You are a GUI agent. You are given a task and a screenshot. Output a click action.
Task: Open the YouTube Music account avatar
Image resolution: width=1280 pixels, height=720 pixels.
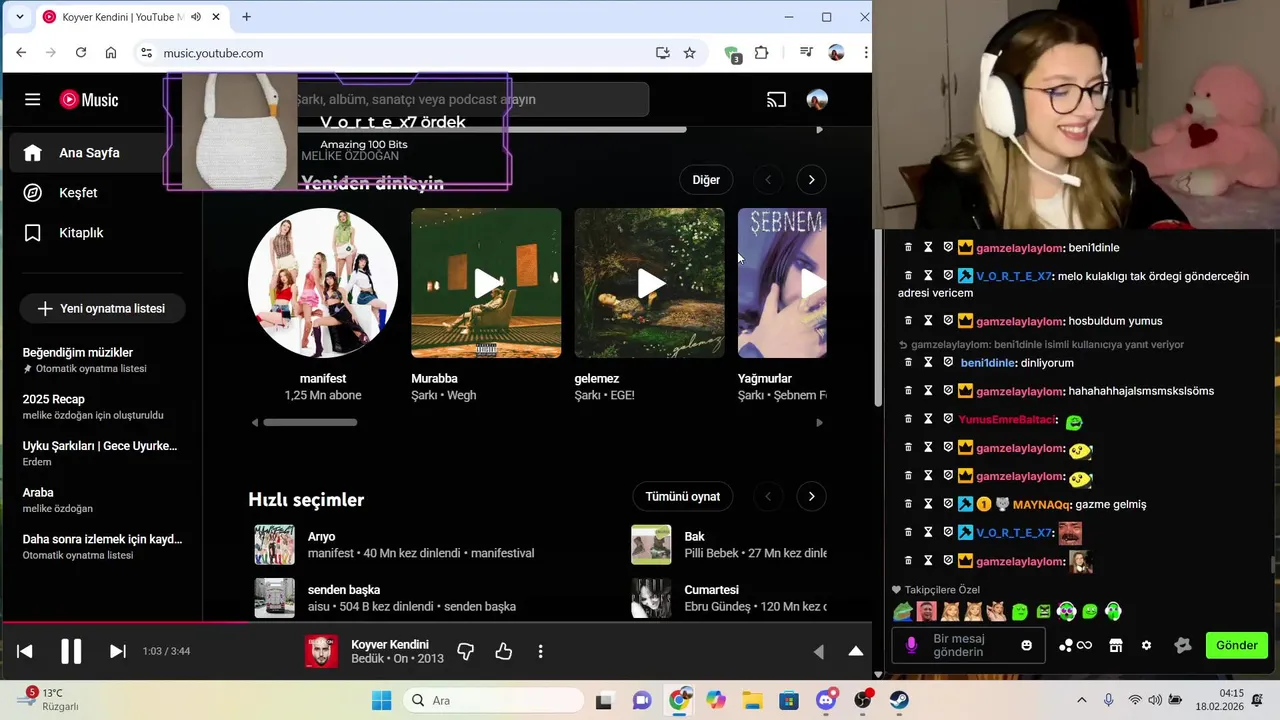[817, 99]
